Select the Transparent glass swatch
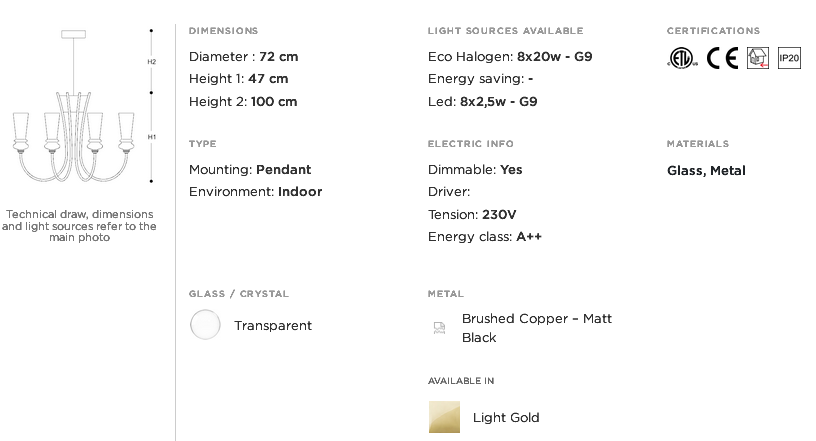The image size is (816, 441). click(205, 324)
